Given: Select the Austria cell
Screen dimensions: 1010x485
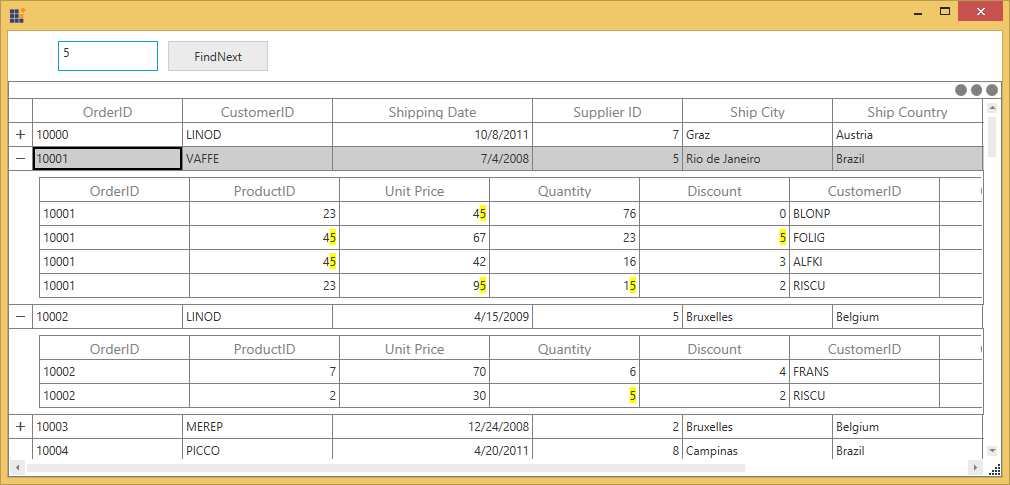Looking at the screenshot, I should tap(908, 135).
